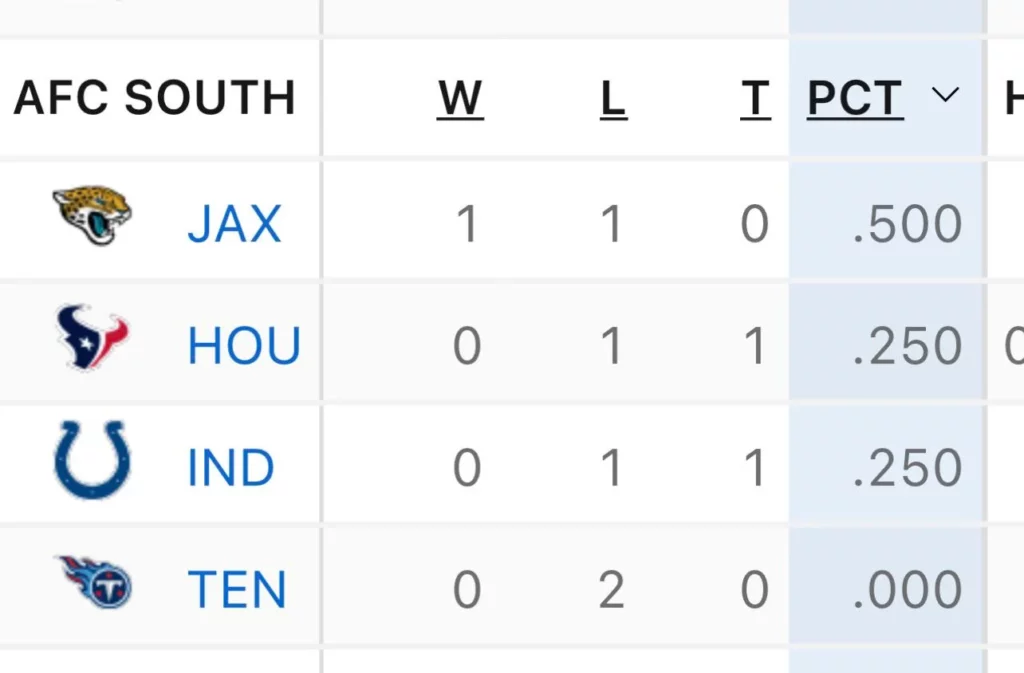Select the Jaguars wins value 1
The height and width of the screenshot is (673, 1024).
pyautogui.click(x=468, y=224)
